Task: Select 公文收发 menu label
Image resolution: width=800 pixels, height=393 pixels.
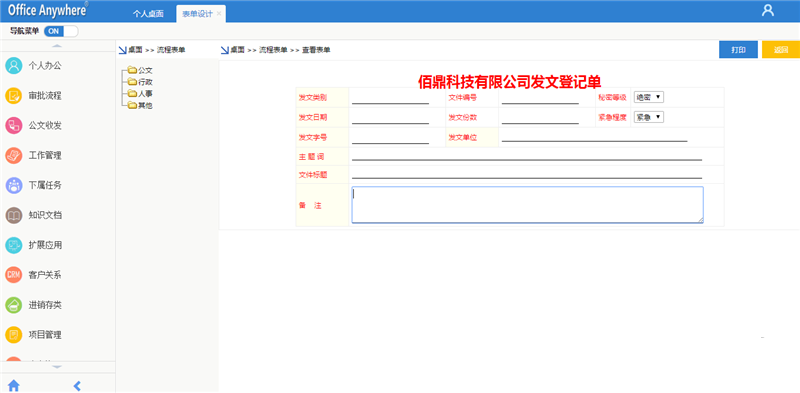Action: (x=45, y=126)
